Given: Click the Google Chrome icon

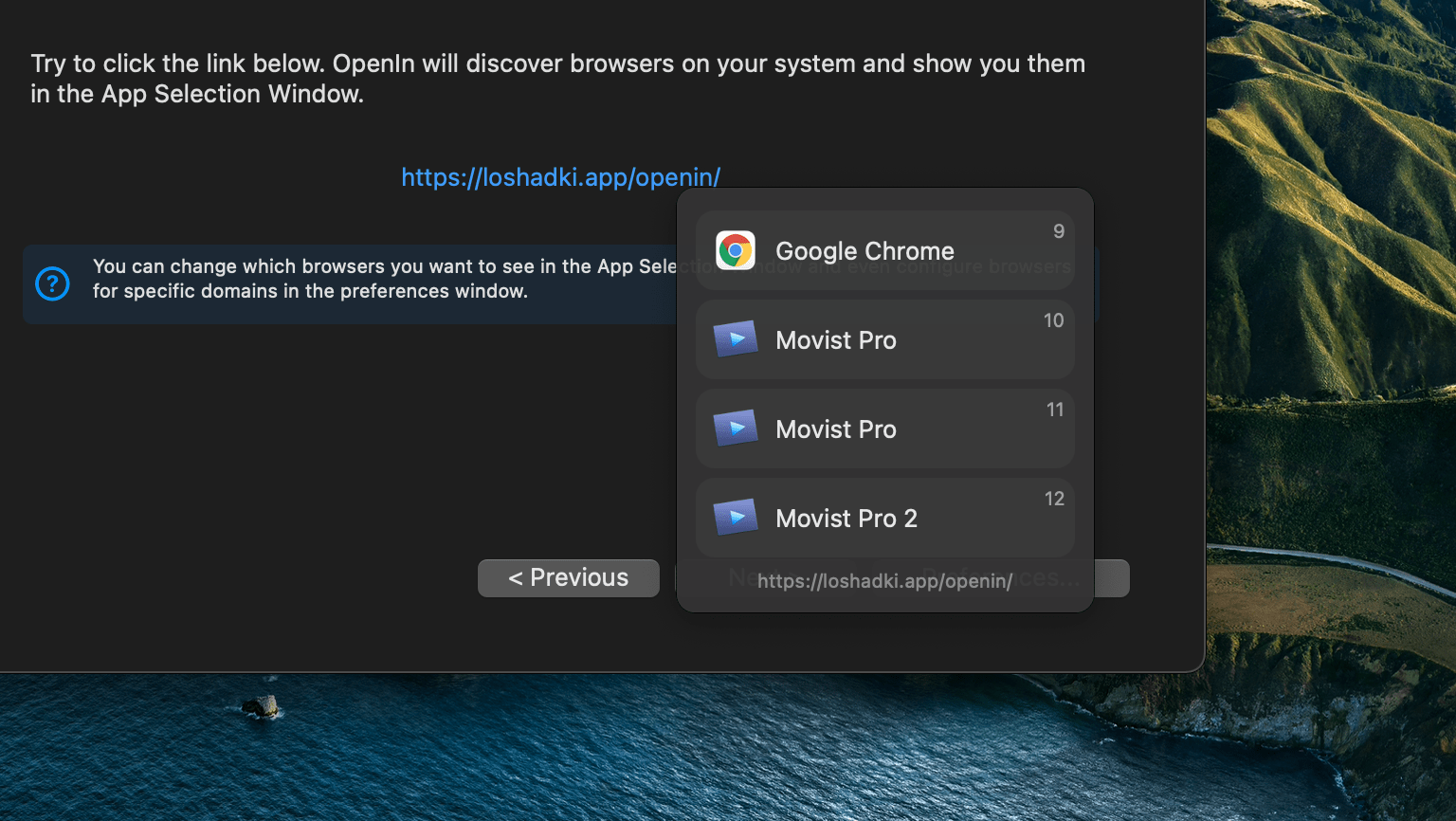Looking at the screenshot, I should 736,250.
